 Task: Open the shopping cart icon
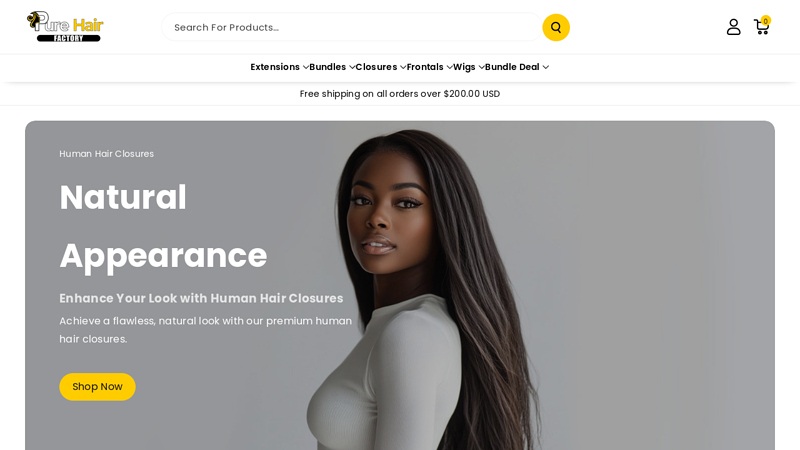(x=761, y=27)
